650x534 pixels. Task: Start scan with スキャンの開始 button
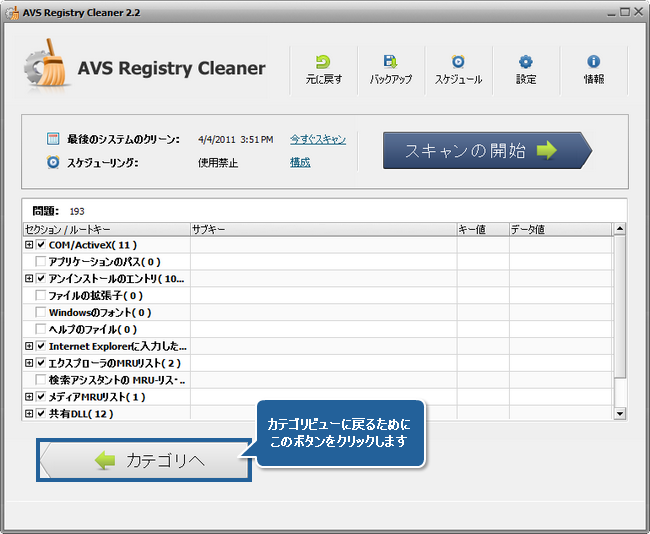(x=487, y=150)
